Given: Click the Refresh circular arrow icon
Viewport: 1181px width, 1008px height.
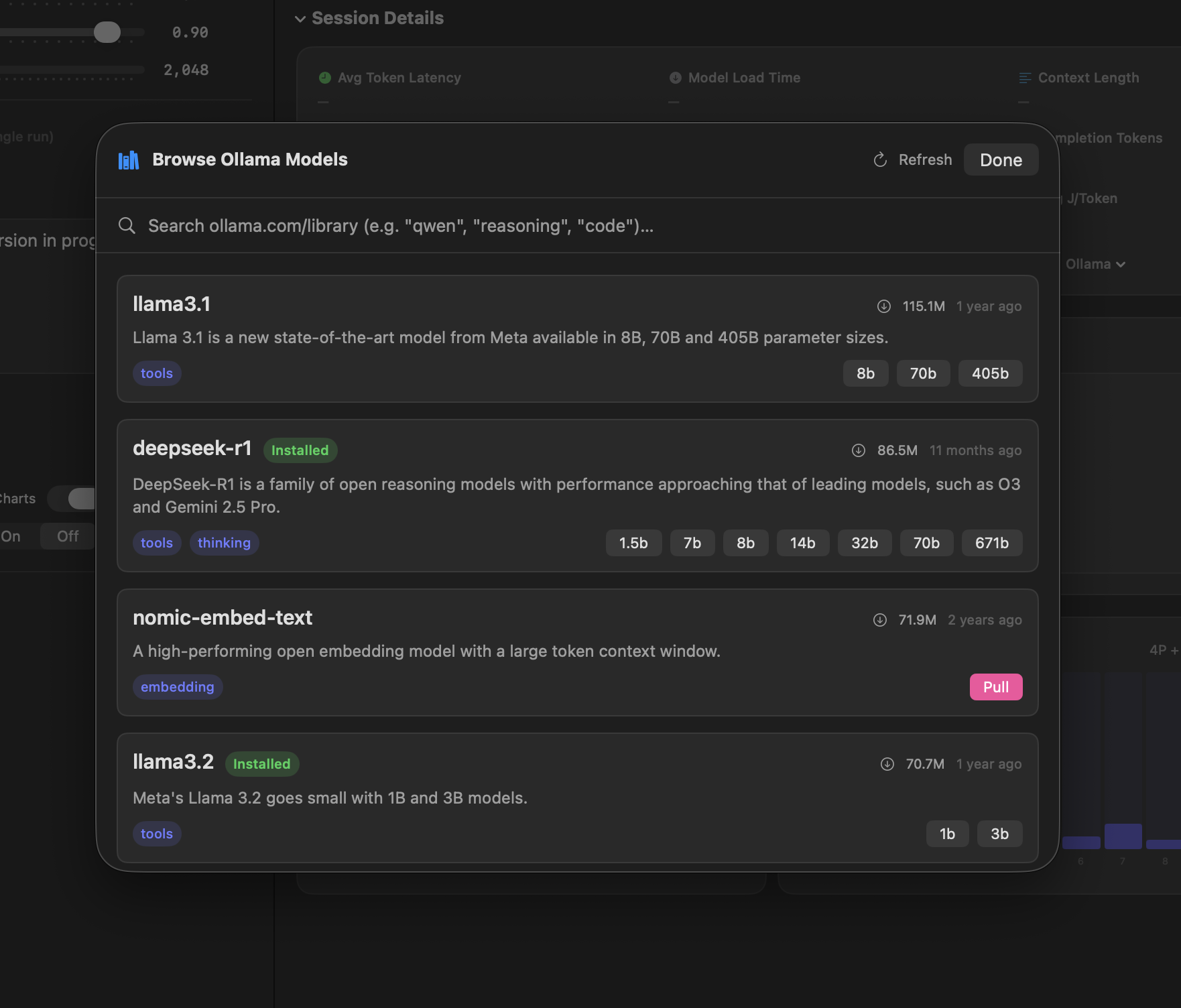Looking at the screenshot, I should pos(880,160).
